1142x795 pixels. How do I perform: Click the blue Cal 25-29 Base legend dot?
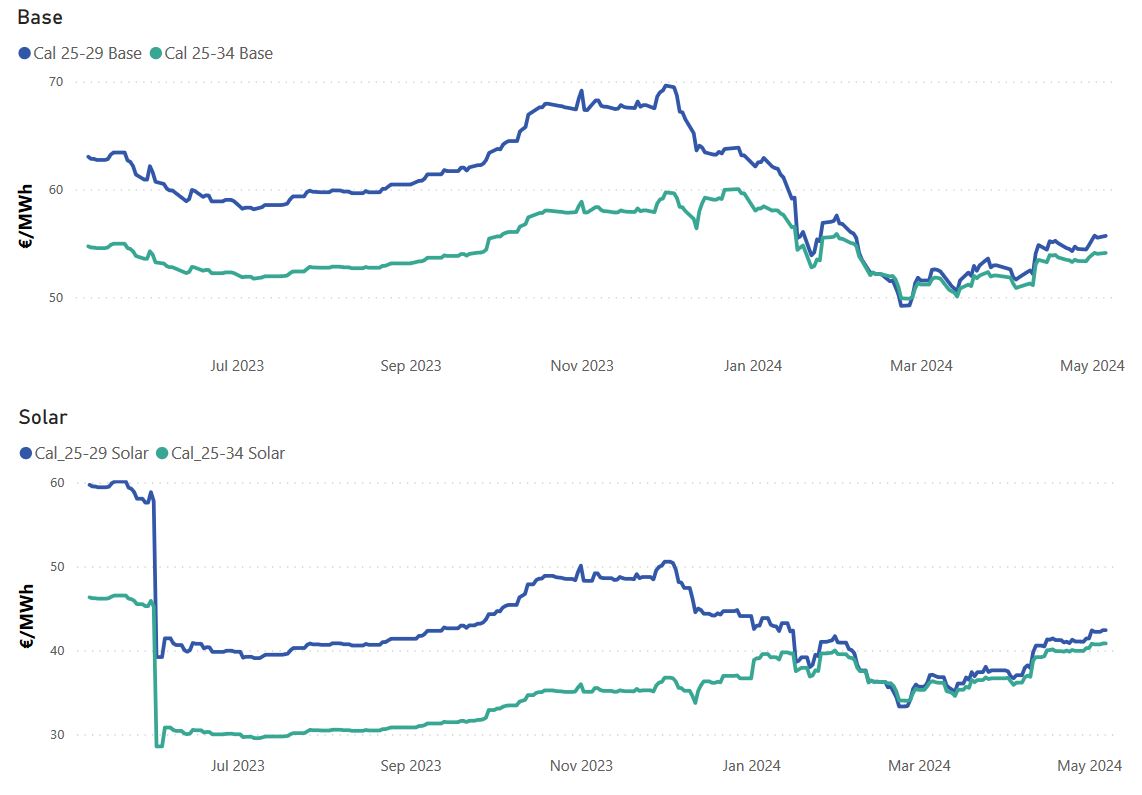coord(25,53)
